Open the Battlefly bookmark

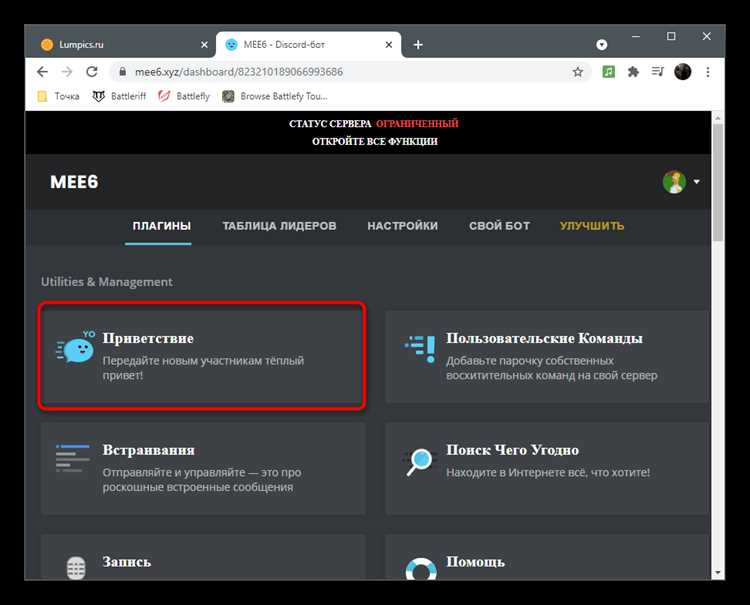point(184,96)
